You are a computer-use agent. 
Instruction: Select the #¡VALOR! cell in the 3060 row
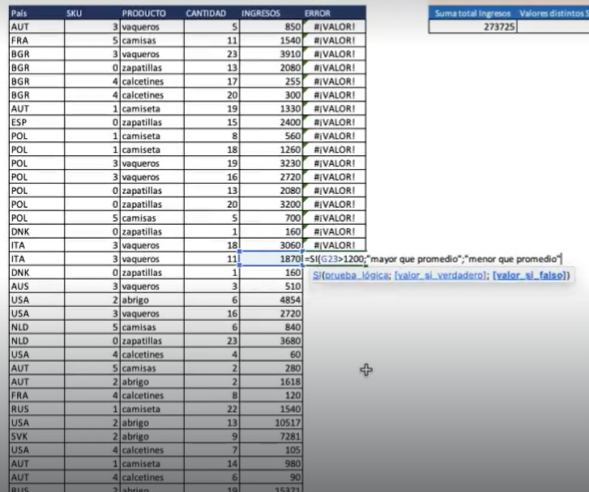334,245
